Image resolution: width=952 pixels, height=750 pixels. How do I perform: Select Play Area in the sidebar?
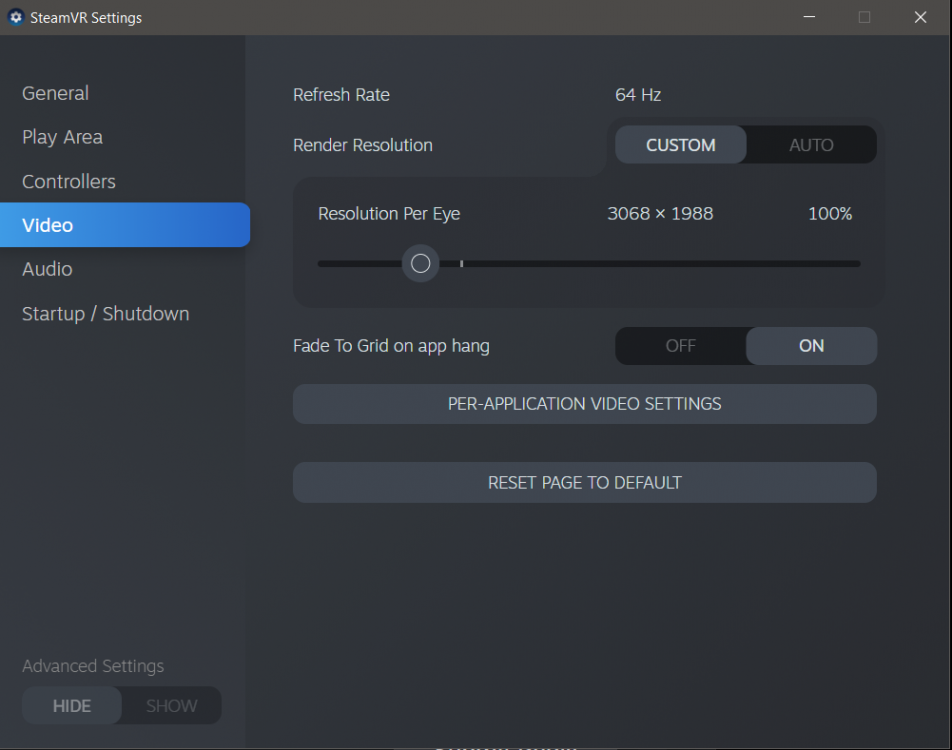pyautogui.click(x=62, y=137)
